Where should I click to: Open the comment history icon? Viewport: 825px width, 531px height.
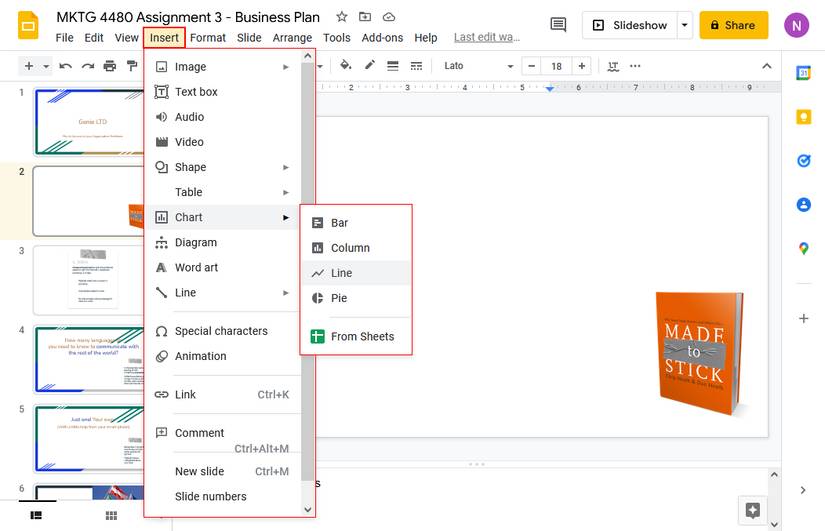click(558, 24)
